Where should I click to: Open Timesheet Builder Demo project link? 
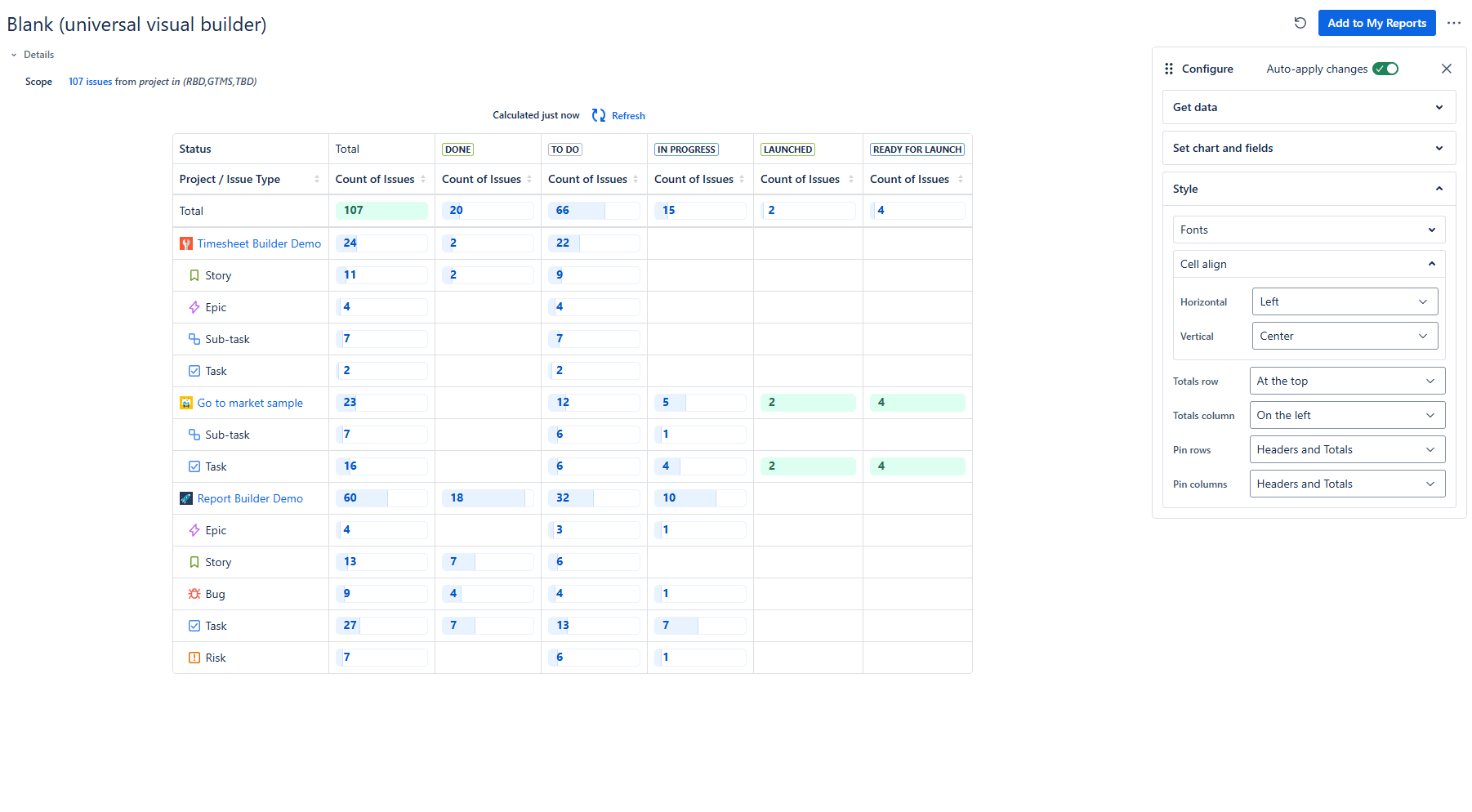coord(259,243)
